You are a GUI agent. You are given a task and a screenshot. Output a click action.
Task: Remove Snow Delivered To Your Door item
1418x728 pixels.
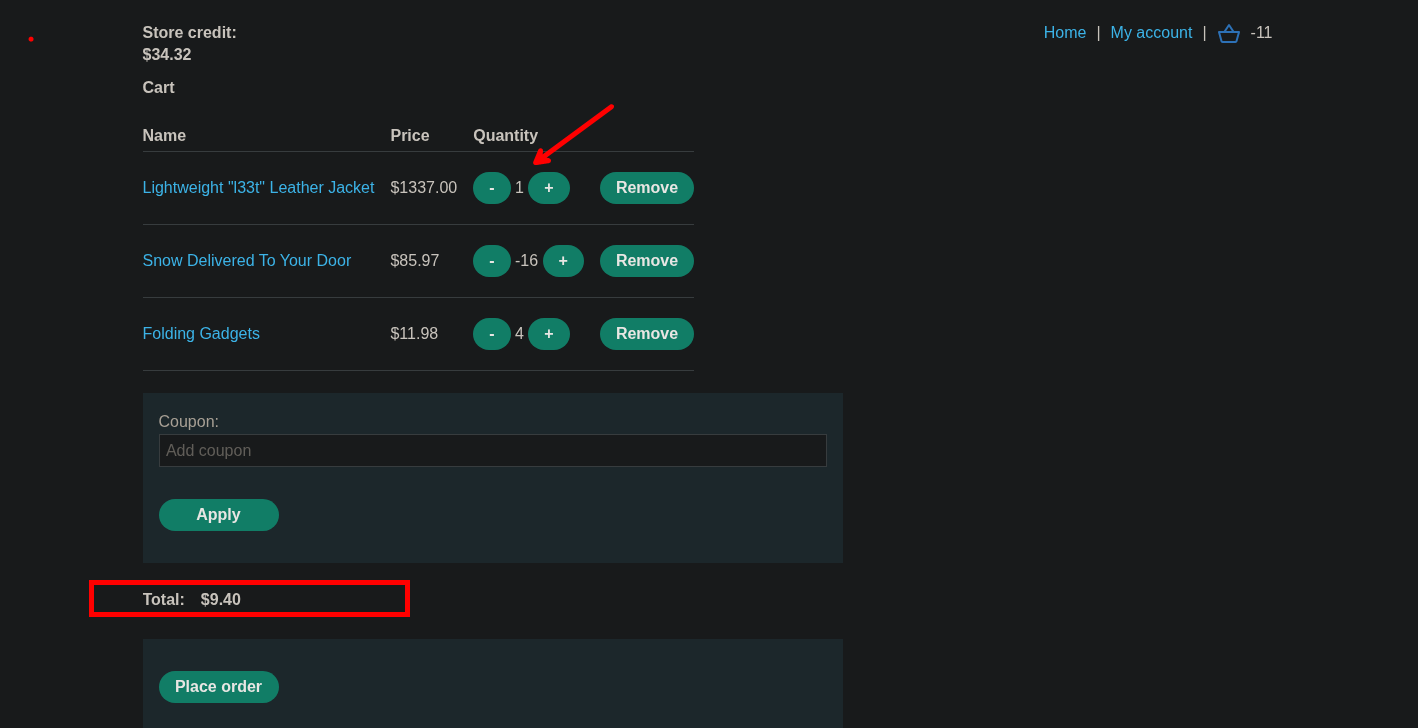646,261
